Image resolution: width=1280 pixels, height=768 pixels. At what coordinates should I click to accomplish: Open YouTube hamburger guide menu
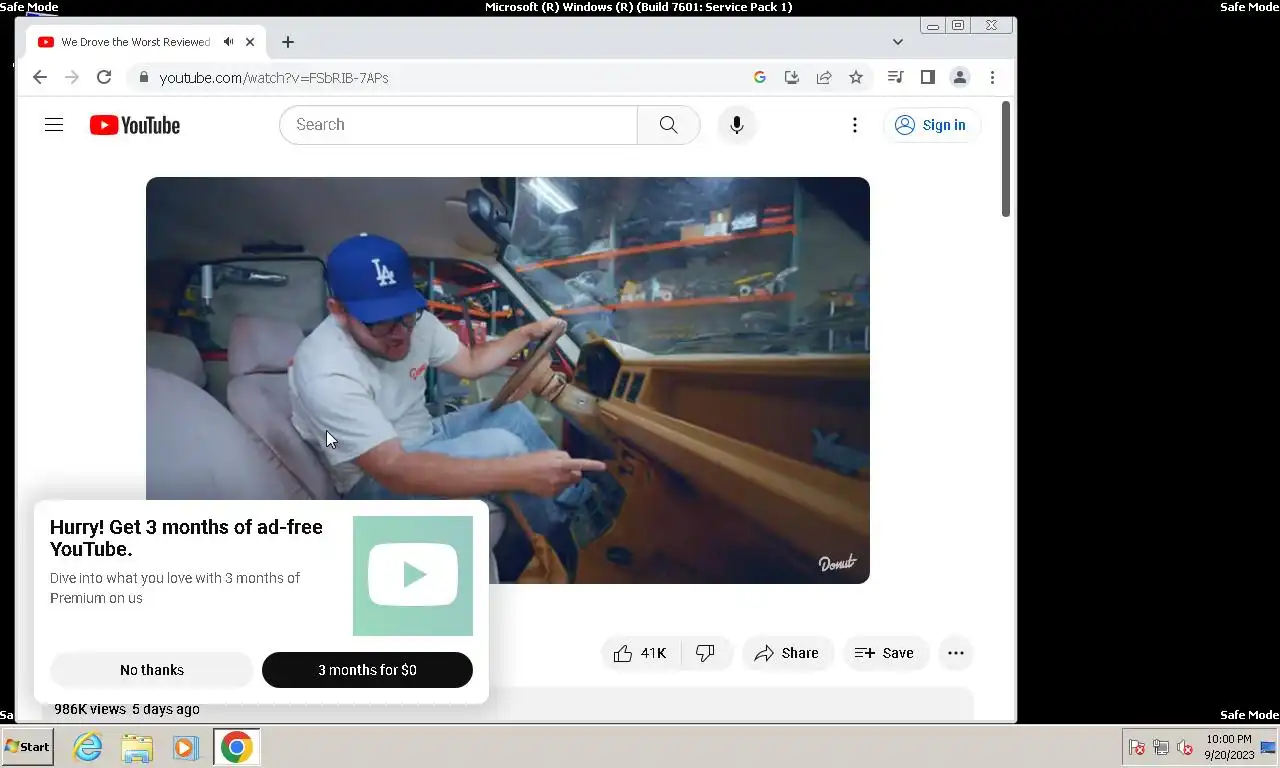(x=54, y=125)
